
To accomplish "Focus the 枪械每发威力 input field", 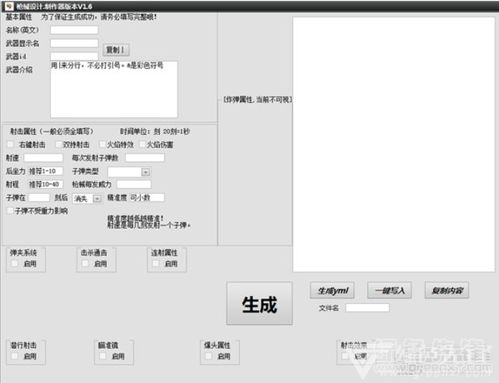I will pyautogui.click(x=134, y=184).
